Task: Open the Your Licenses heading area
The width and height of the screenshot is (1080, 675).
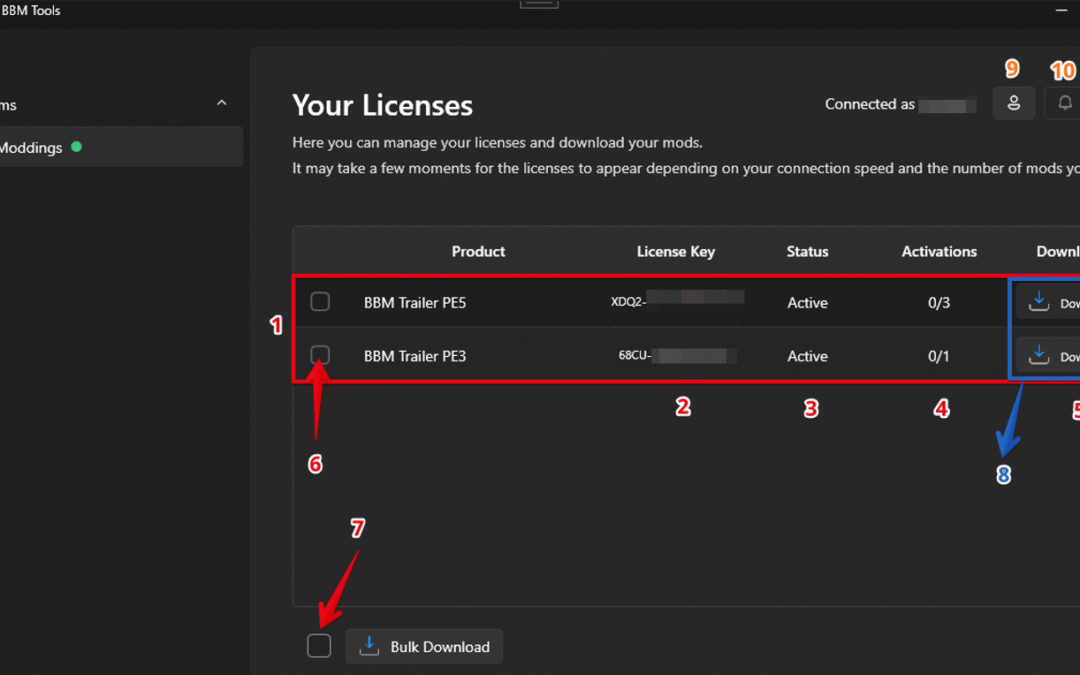Action: 381,105
